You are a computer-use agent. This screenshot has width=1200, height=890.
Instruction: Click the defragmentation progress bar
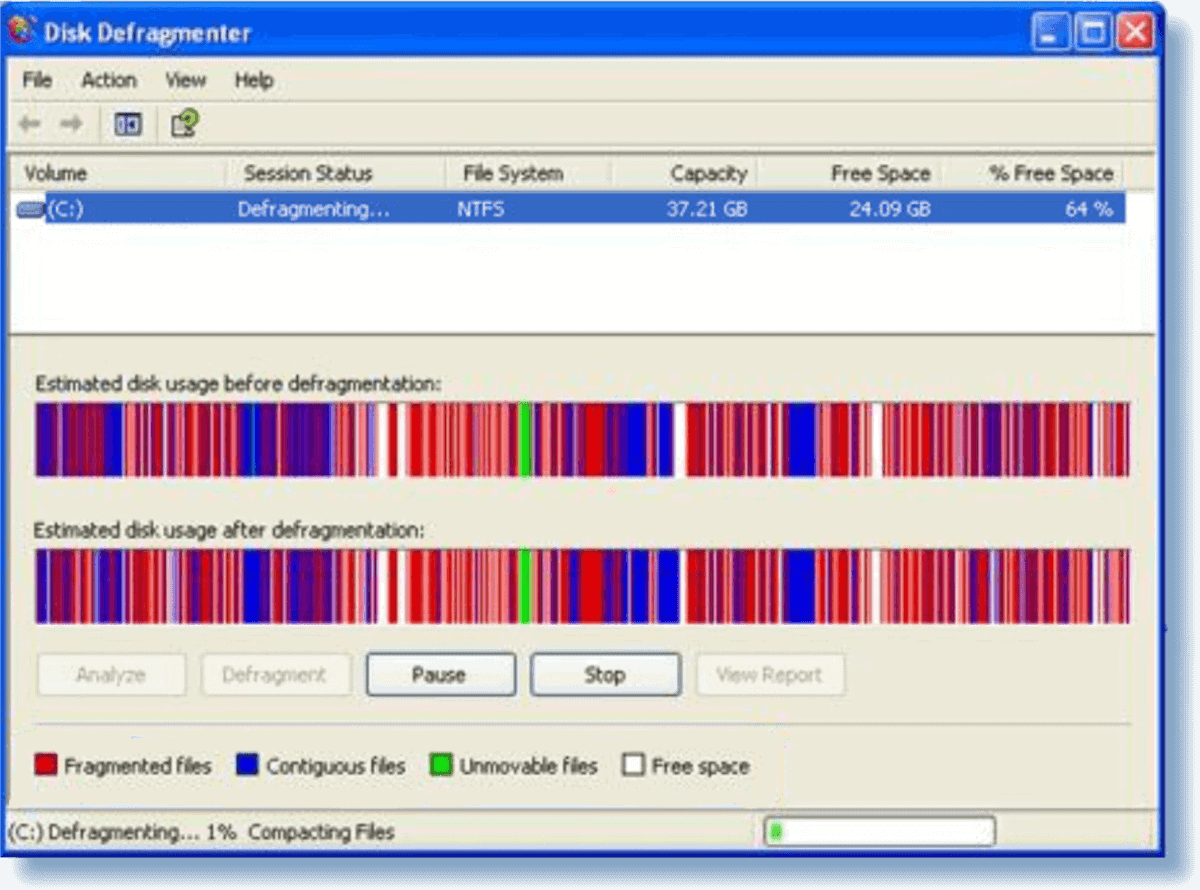[x=878, y=831]
